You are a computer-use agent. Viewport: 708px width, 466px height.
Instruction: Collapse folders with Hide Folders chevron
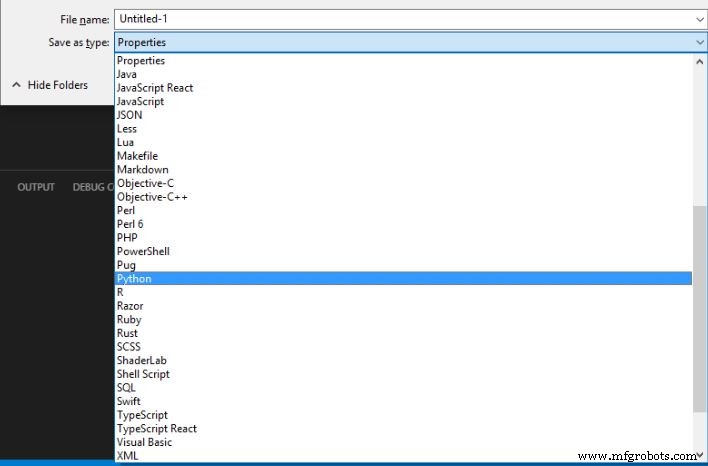pos(17,86)
